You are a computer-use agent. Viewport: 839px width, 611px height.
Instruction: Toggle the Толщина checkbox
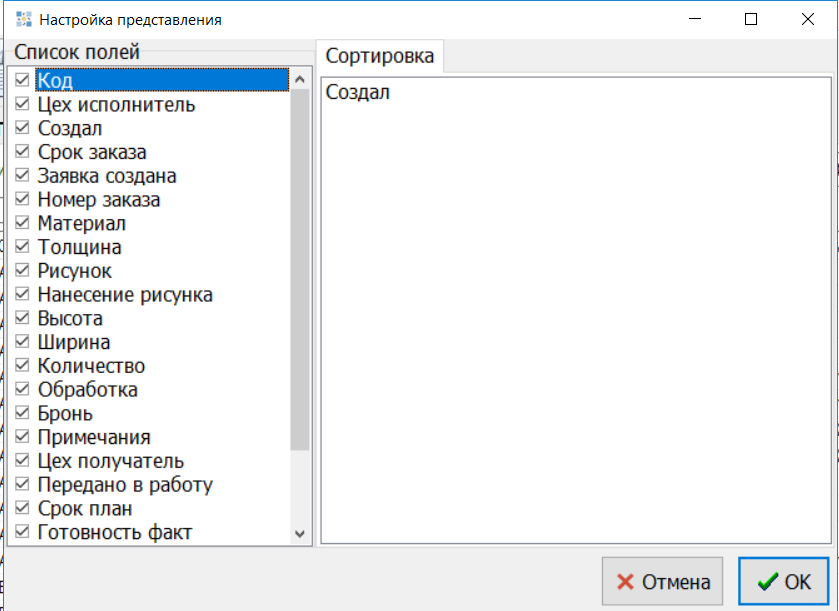click(x=23, y=247)
